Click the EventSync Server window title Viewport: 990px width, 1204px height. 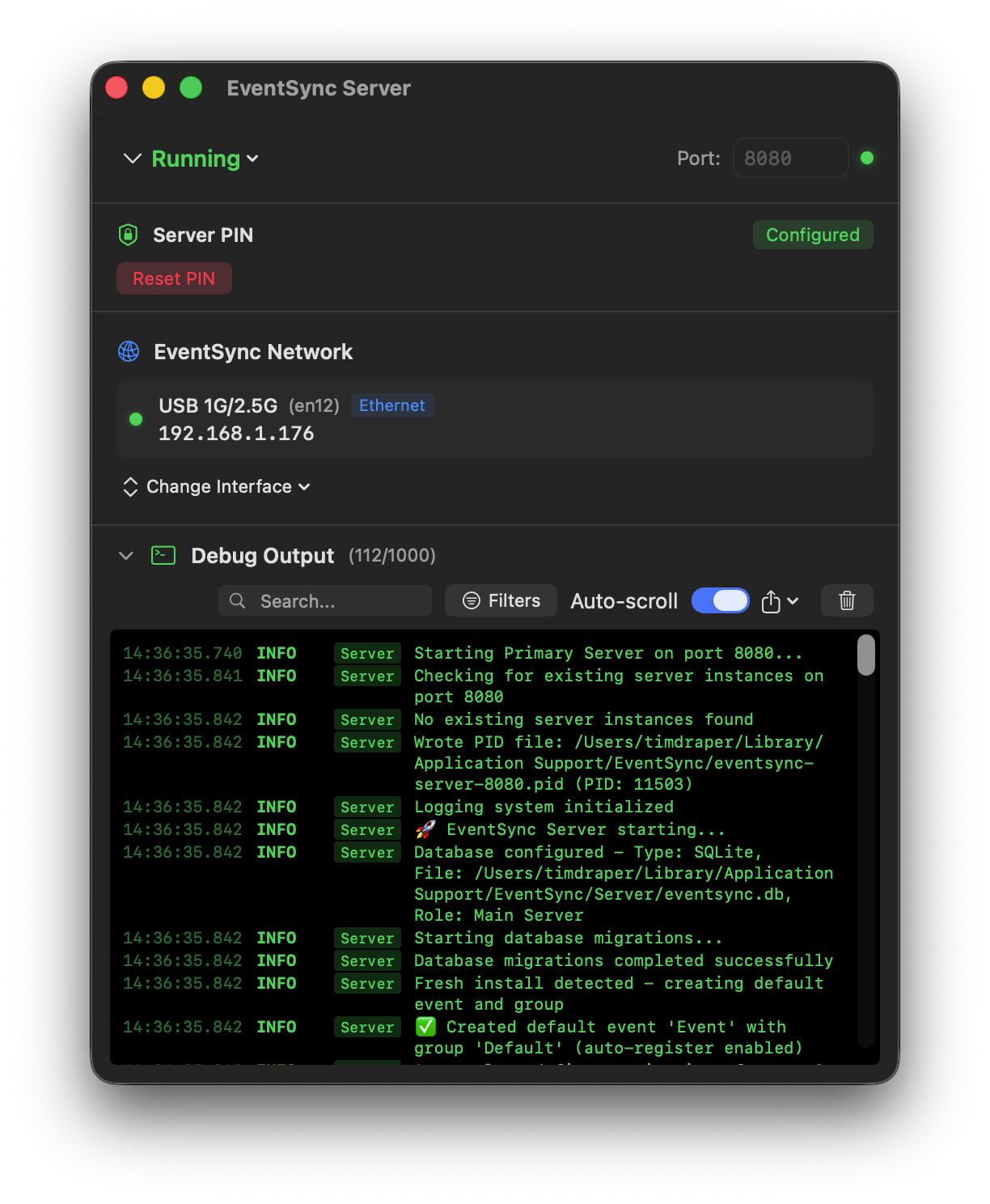[319, 88]
